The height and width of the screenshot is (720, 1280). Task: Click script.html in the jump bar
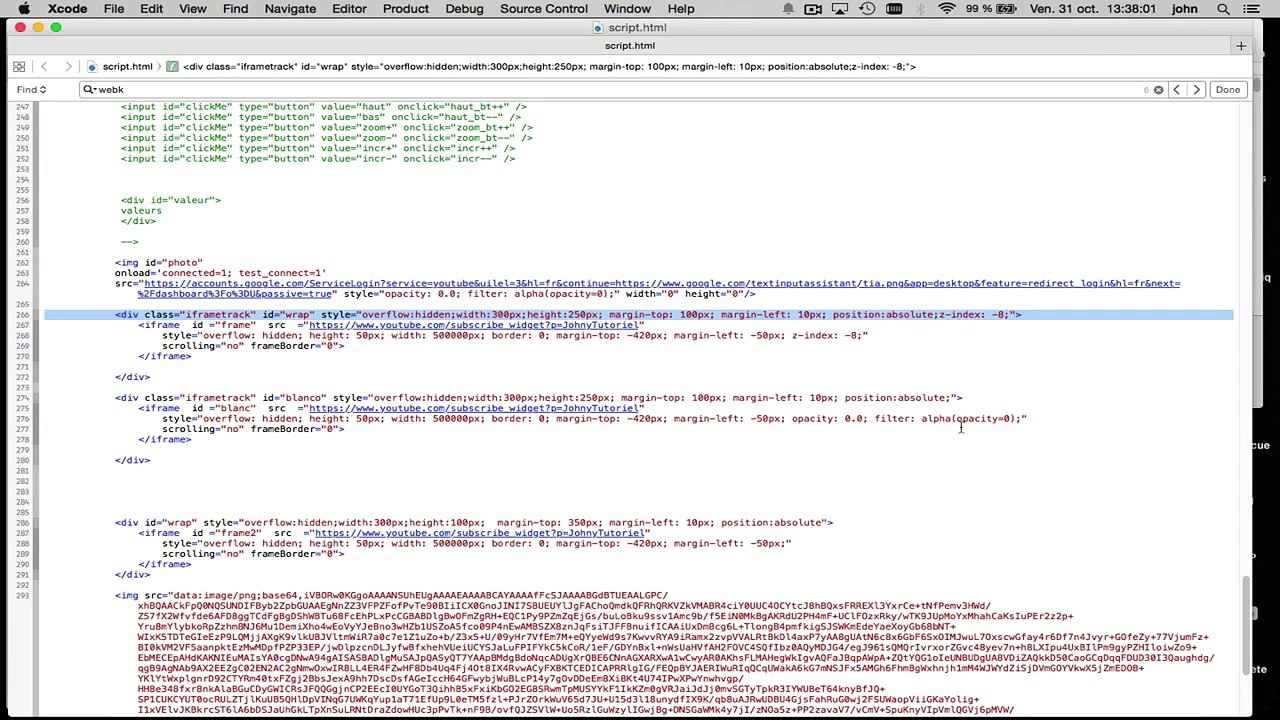127,66
